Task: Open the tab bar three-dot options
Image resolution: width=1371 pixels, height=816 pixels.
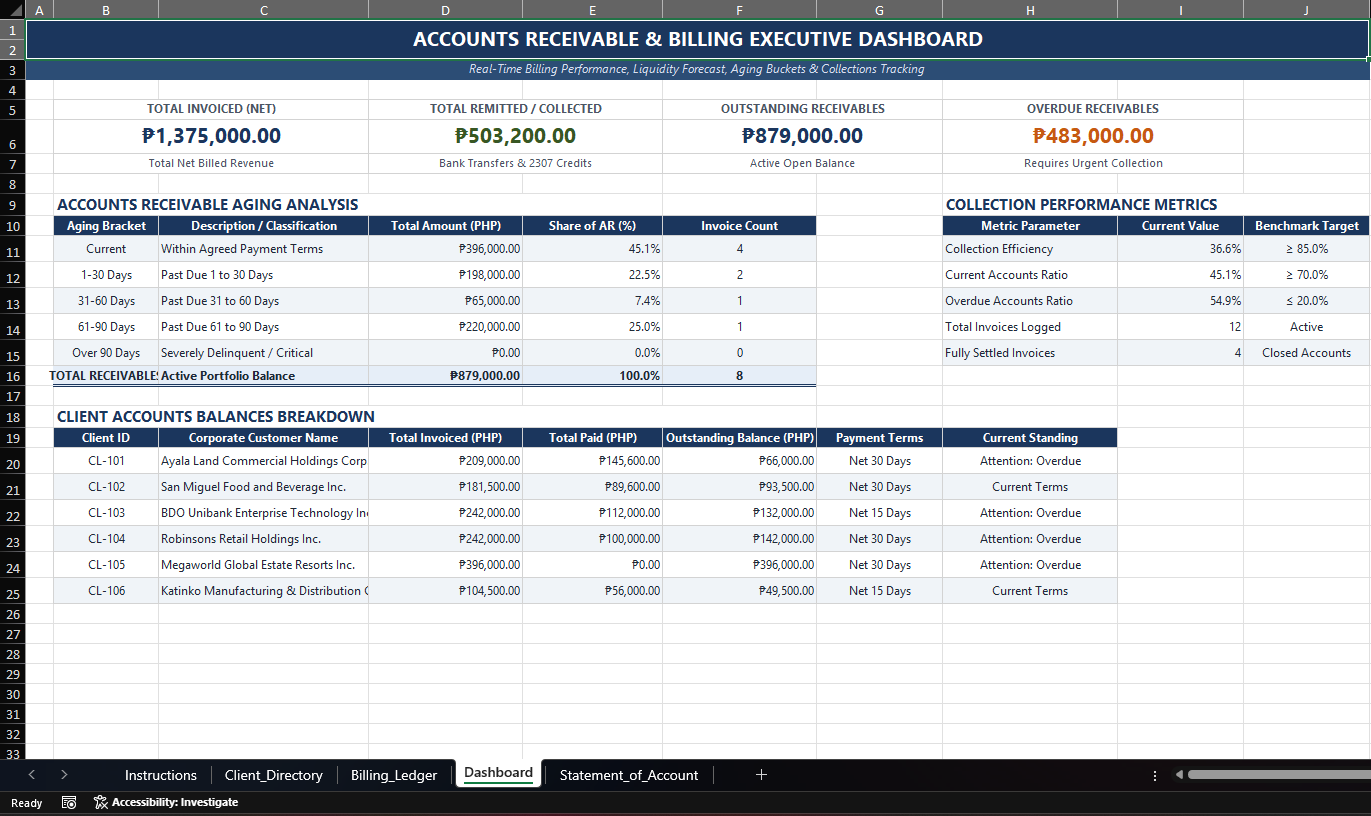Action: click(1155, 775)
